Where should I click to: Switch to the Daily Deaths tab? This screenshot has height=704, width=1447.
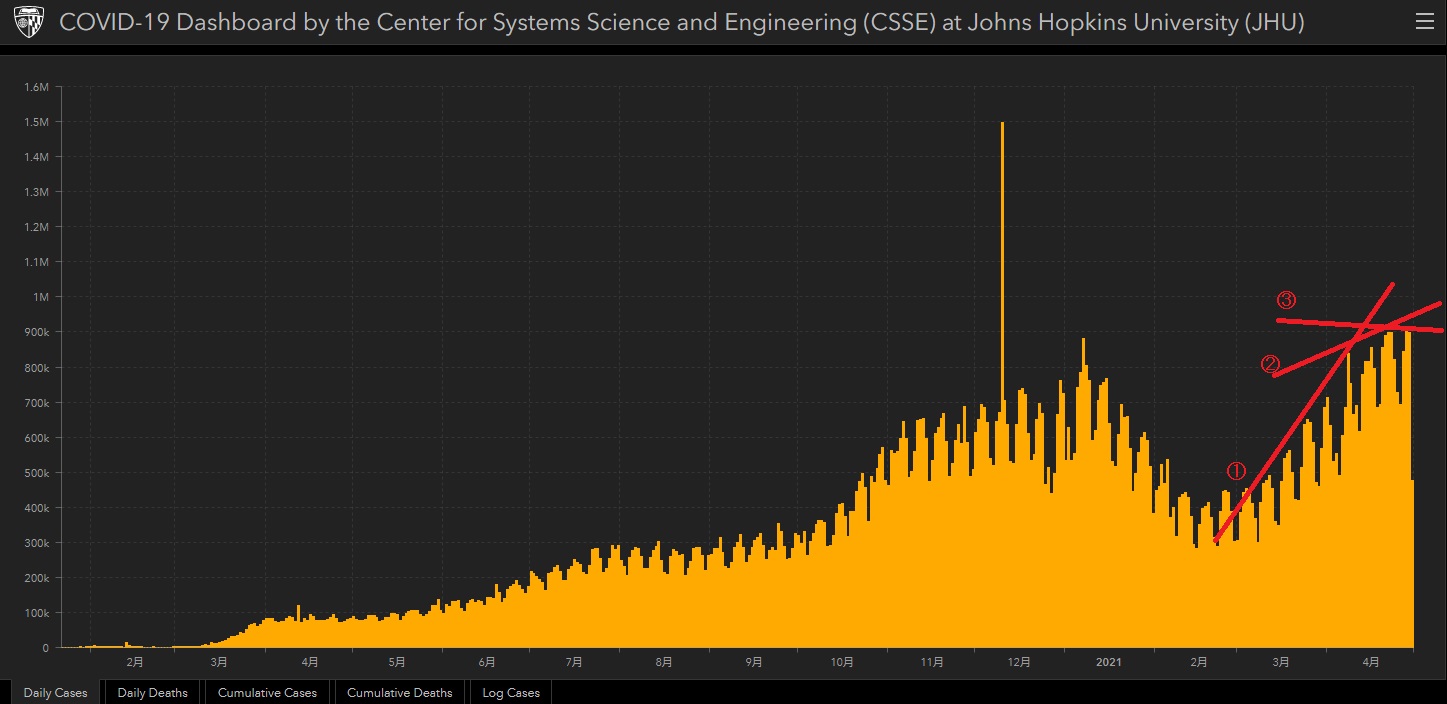(x=152, y=692)
